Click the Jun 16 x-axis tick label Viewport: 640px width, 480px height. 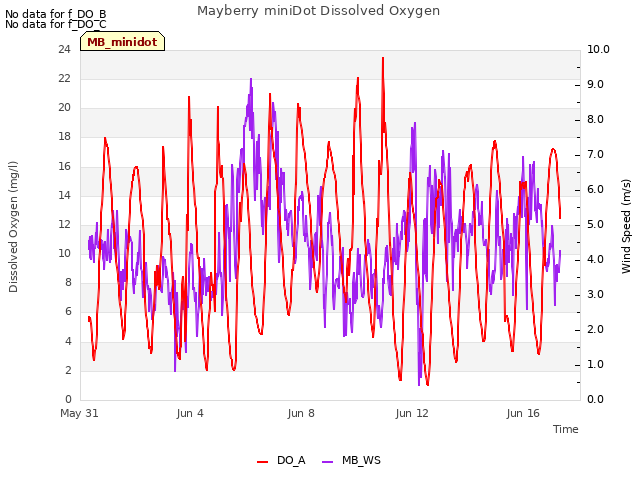coord(523,413)
